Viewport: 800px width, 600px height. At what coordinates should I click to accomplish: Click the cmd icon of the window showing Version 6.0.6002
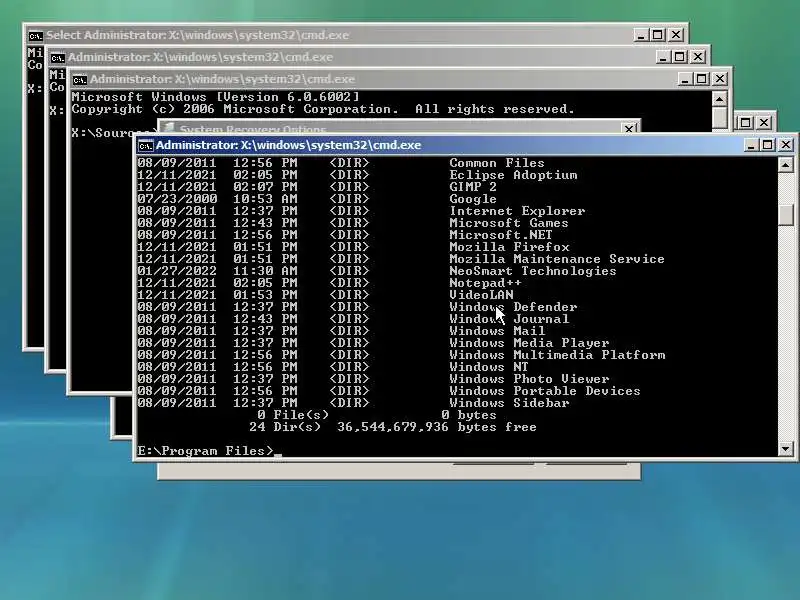[80, 80]
